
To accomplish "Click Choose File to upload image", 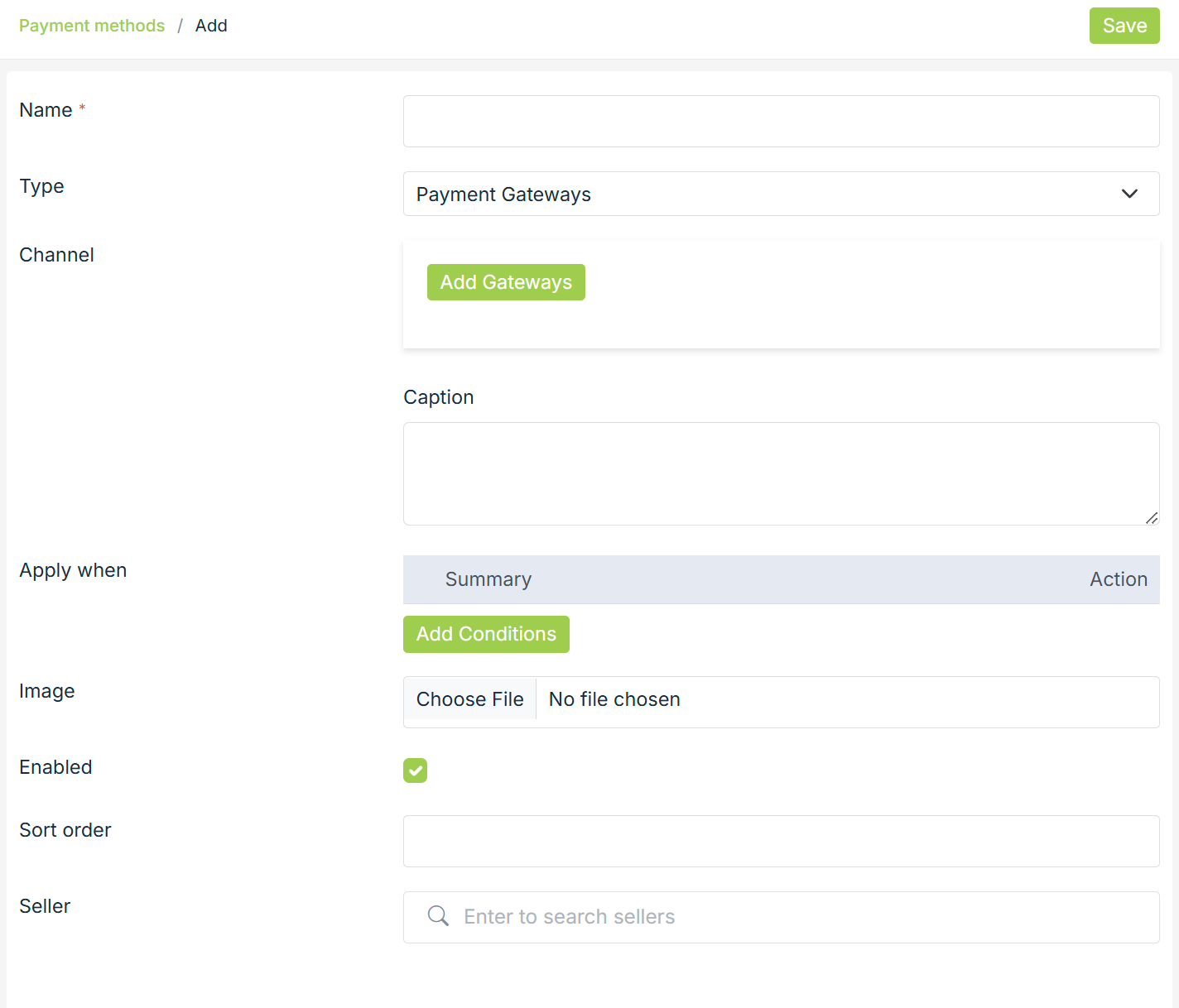I will 469,699.
